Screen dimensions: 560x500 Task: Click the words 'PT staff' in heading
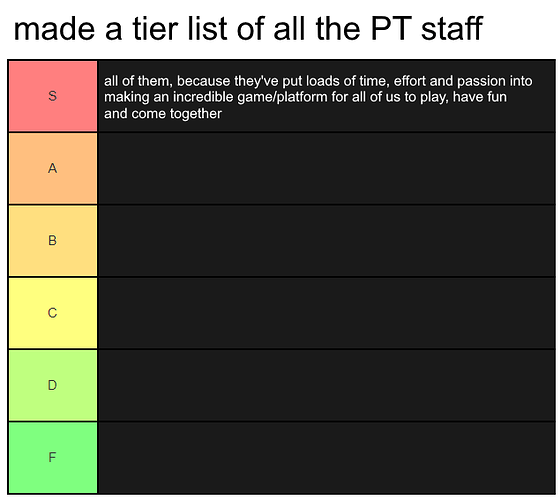427,29
